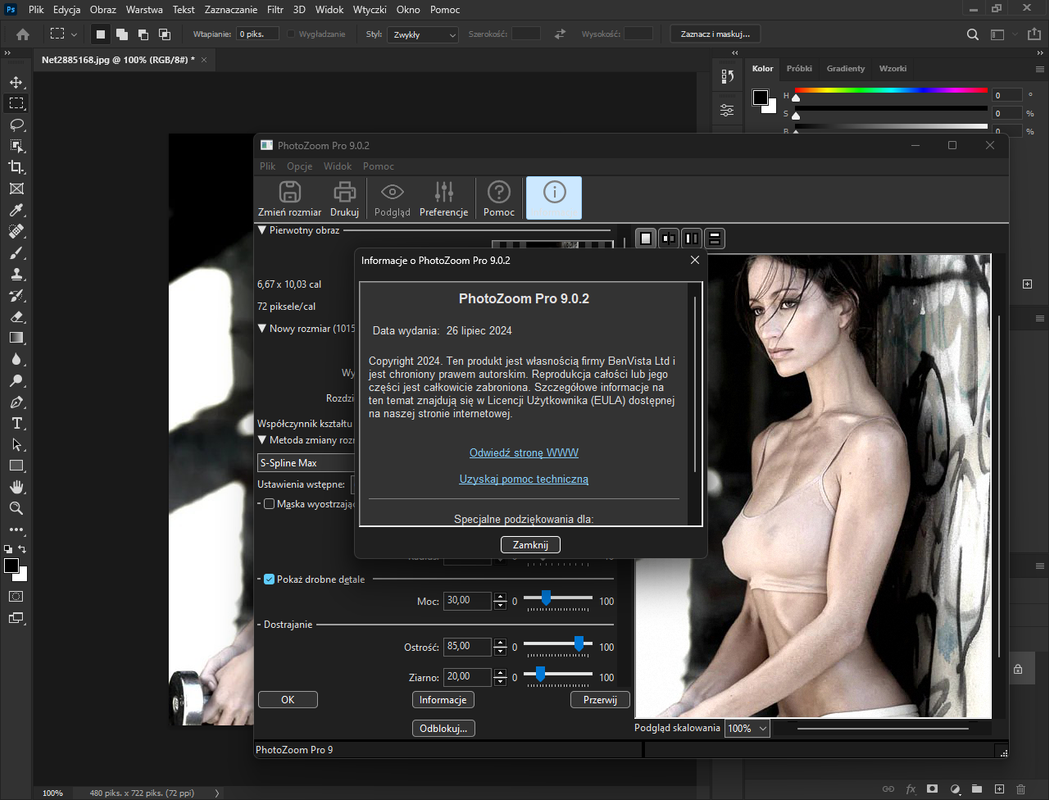Viewport: 1049px width, 800px height.
Task: Open Podgląd skalowania 100% dropdown
Action: [747, 728]
